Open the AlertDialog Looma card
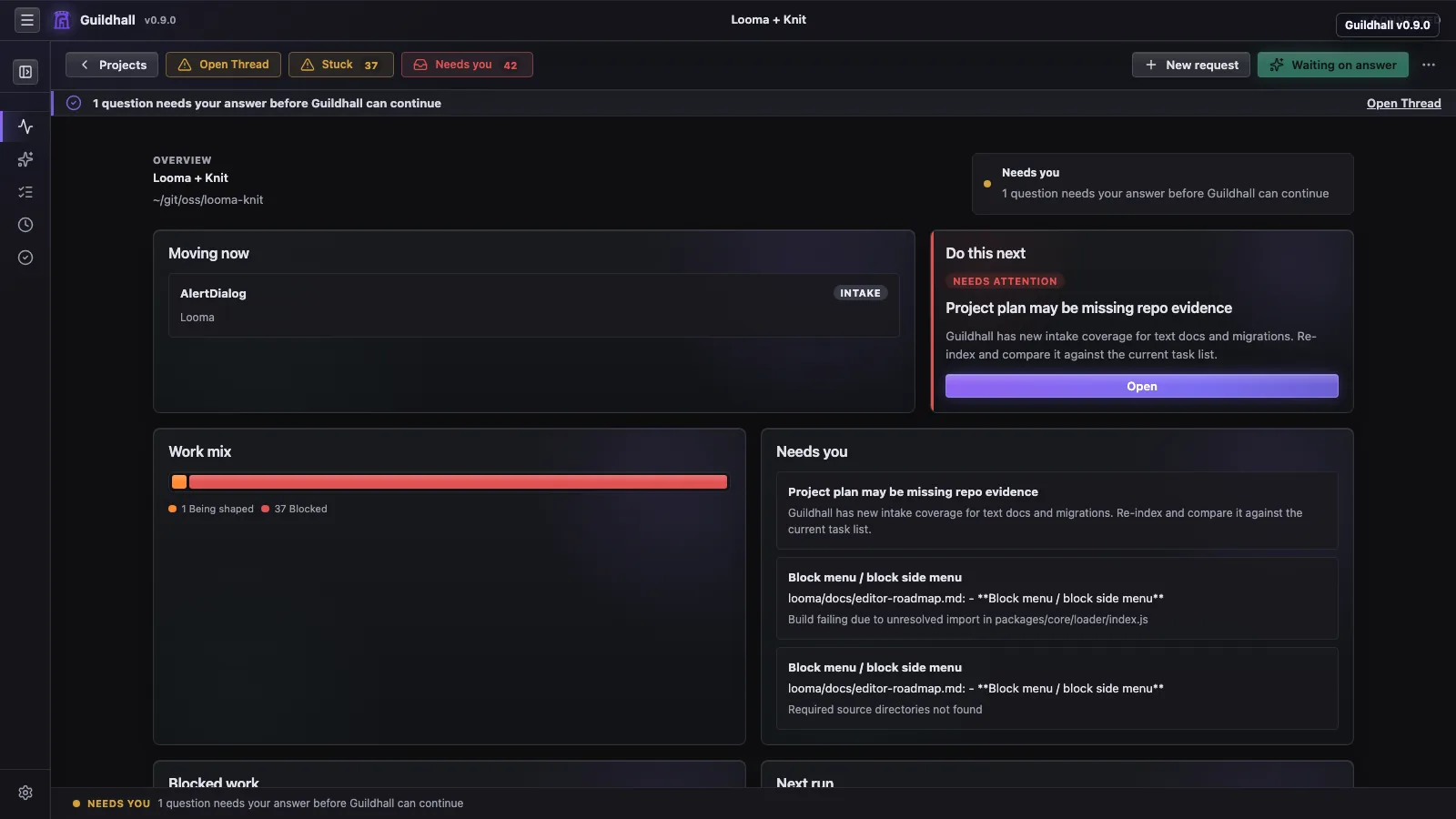The image size is (1456, 819). [534, 305]
